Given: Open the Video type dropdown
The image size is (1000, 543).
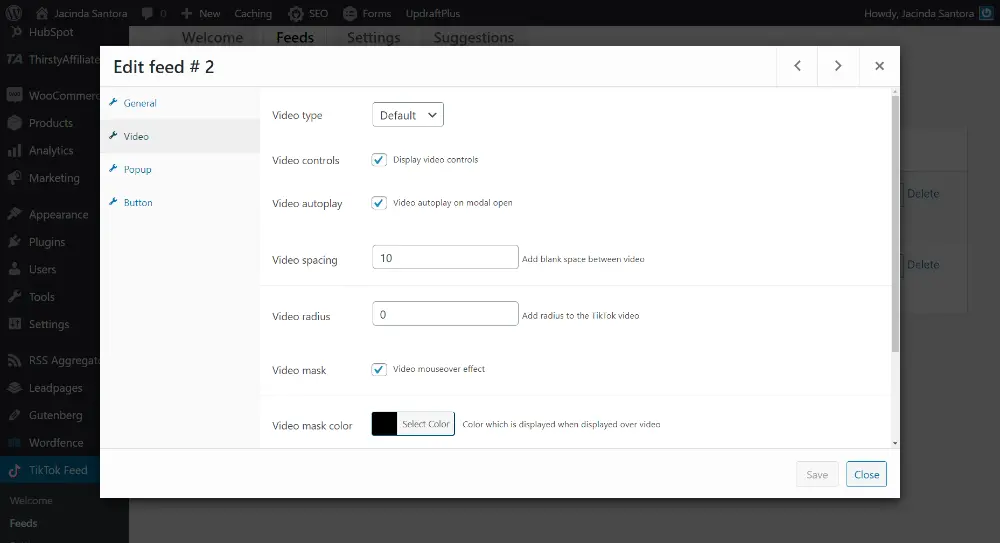Looking at the screenshot, I should [407, 115].
